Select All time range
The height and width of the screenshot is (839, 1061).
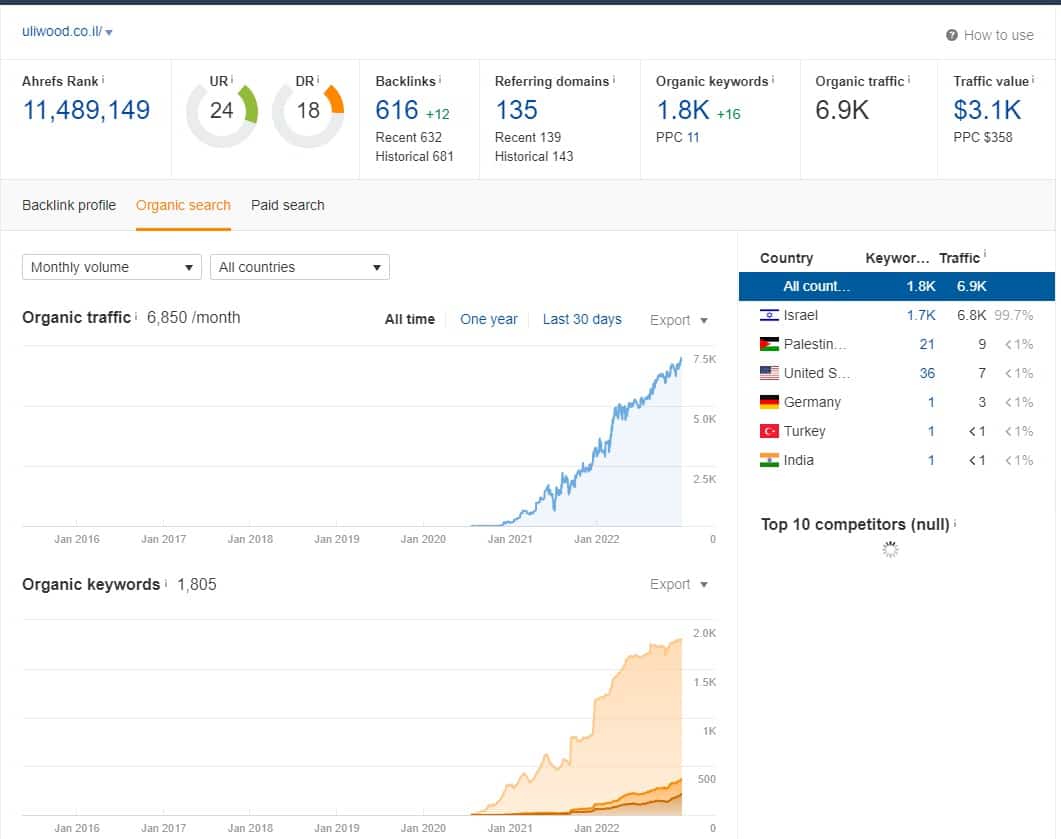click(409, 319)
